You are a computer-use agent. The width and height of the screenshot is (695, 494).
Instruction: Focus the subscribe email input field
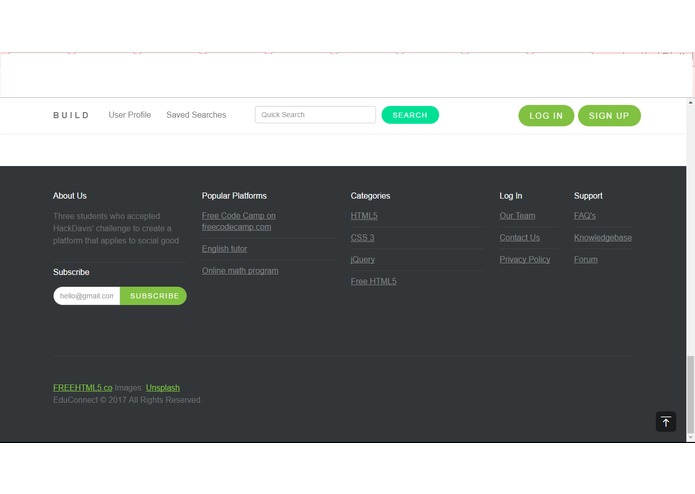[87, 296]
